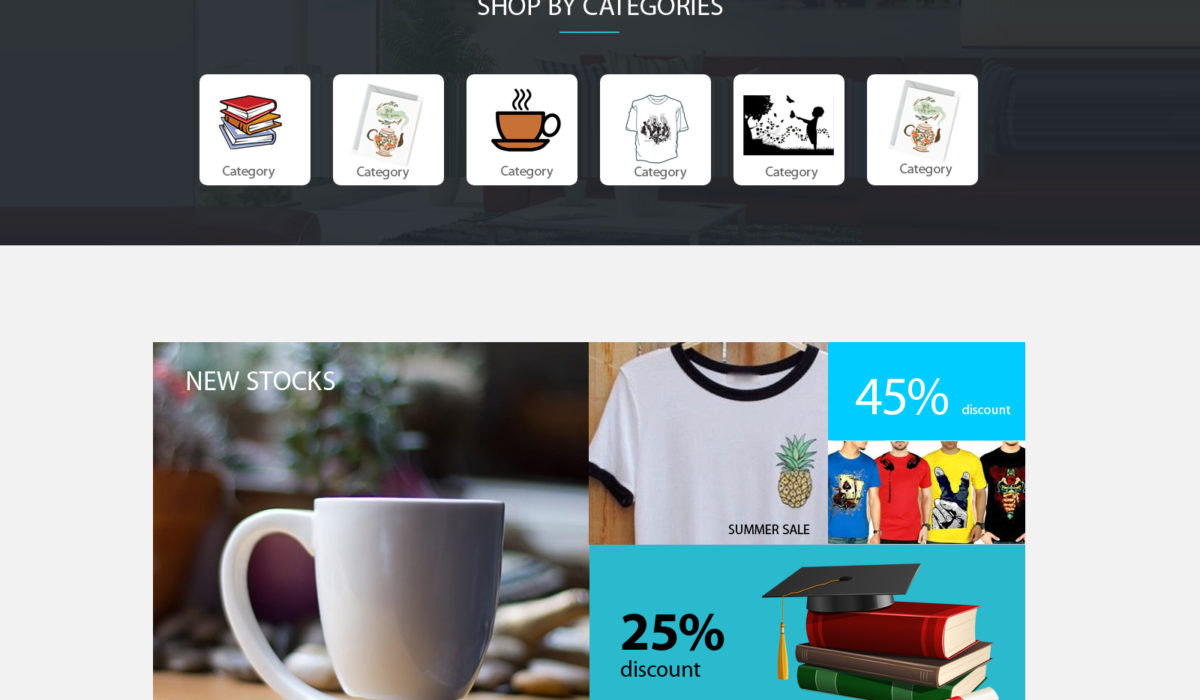Image resolution: width=1200 pixels, height=700 pixels.
Task: Click the NEW STOCKS heading text
Action: click(260, 381)
